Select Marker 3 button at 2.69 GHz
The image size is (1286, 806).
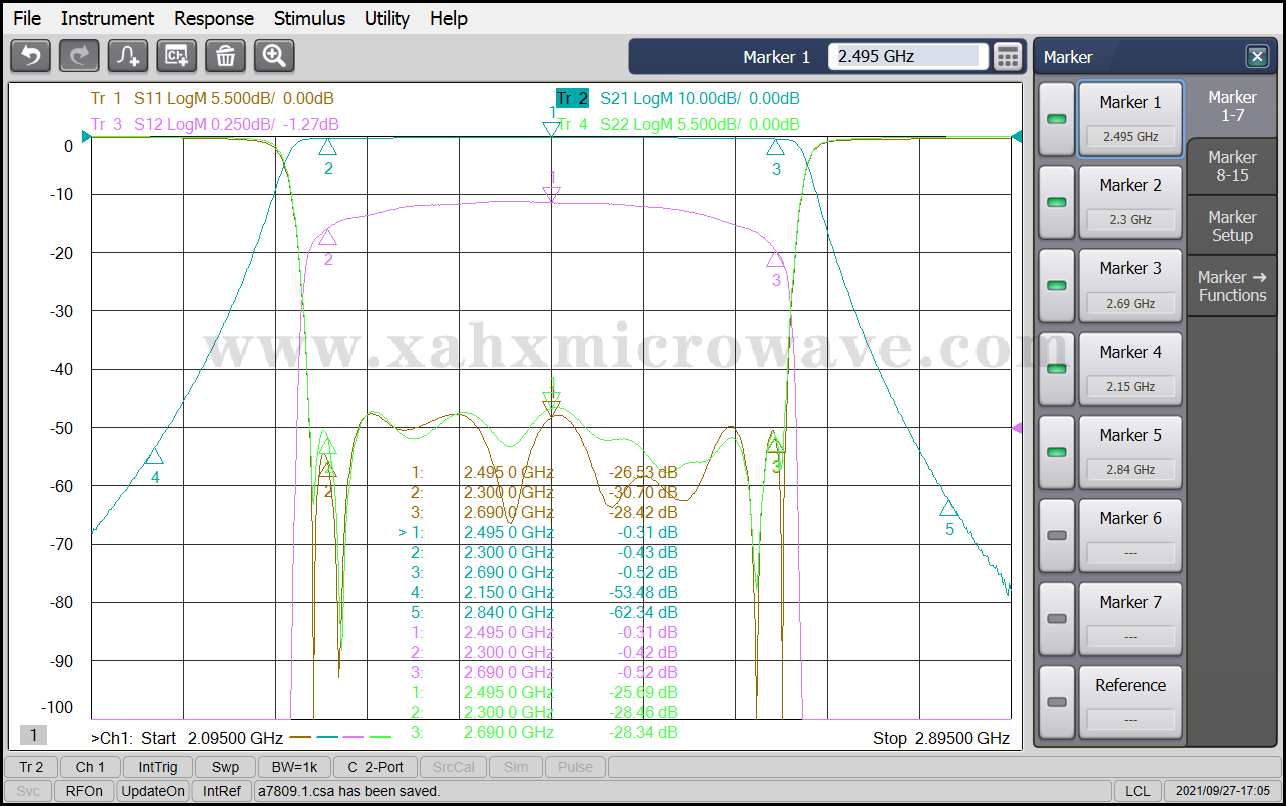(1130, 285)
